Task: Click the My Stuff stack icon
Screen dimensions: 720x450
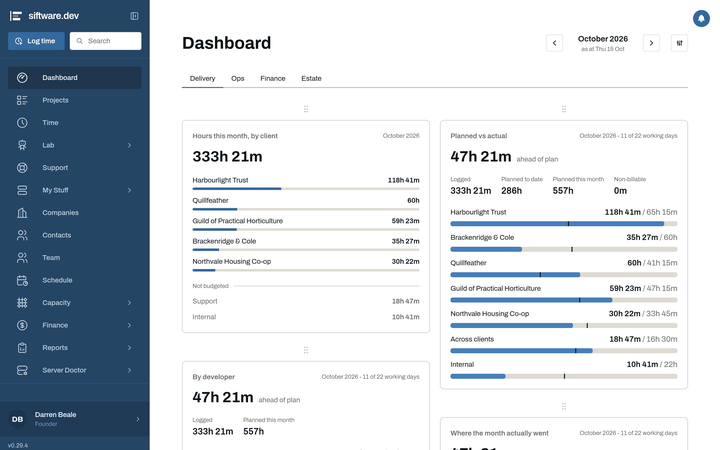Action: click(22, 190)
